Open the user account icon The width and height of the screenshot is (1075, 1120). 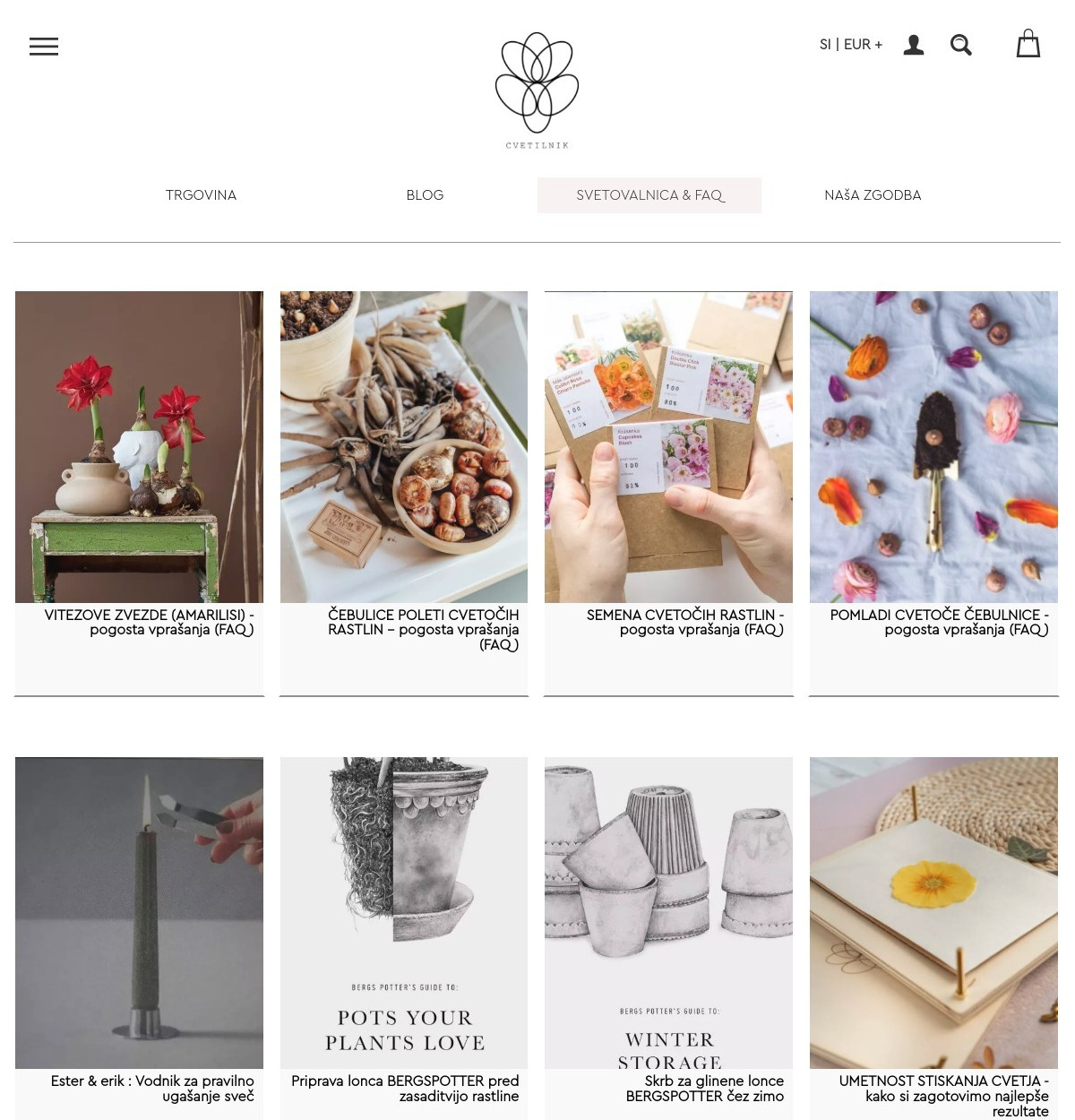coord(914,45)
